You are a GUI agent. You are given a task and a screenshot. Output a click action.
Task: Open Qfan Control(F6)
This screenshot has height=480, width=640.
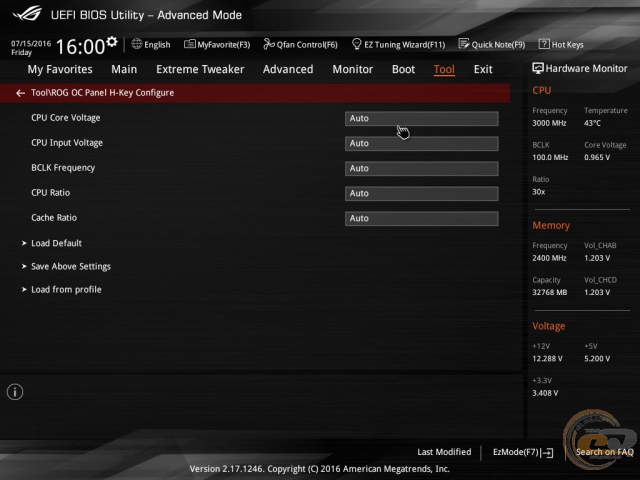(x=300, y=44)
